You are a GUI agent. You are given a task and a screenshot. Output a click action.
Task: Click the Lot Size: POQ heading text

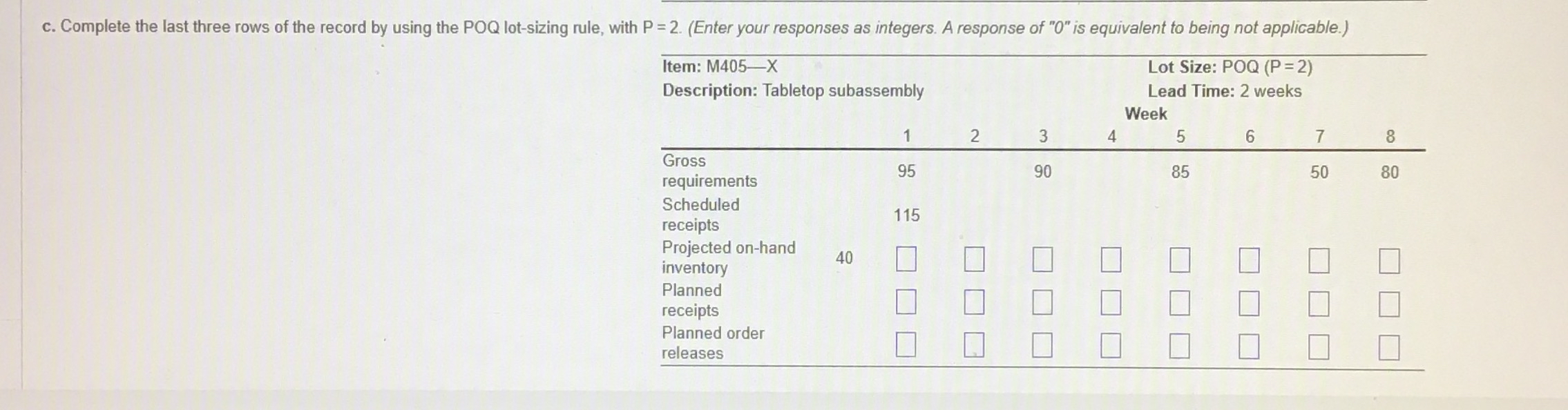click(x=1230, y=67)
